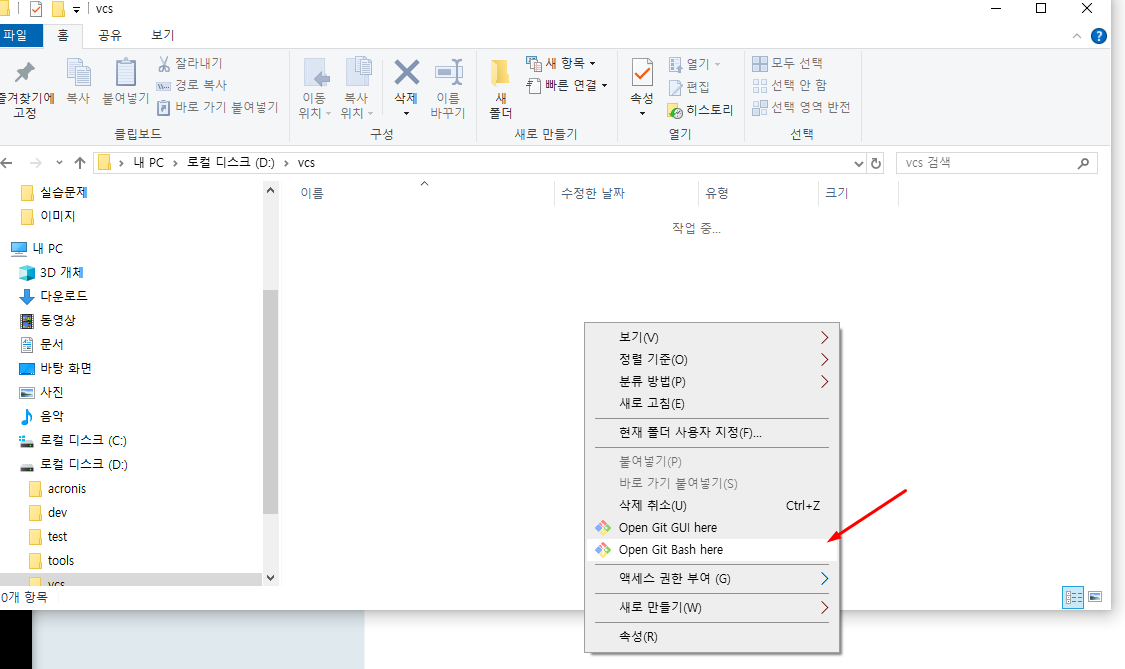
Task: Open 다운로드 in navigation pane
Action: coord(54,296)
